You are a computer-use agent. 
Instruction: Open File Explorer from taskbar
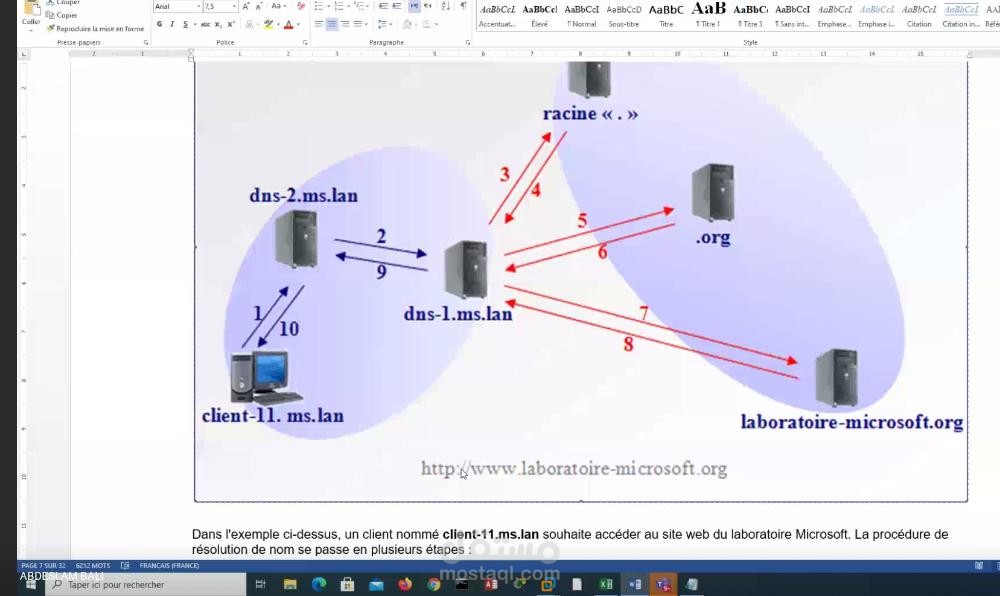290,585
